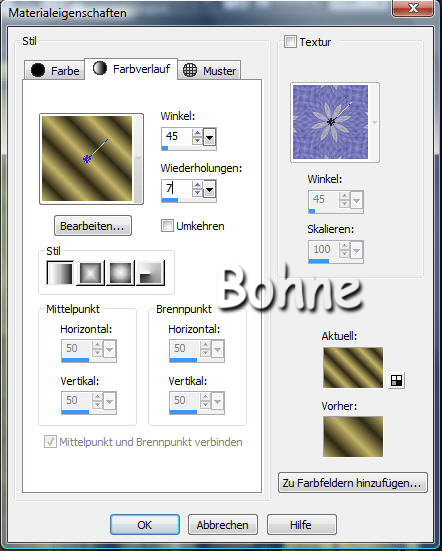
Task: Expand the gradient preview picker dropdown
Action: point(138,158)
